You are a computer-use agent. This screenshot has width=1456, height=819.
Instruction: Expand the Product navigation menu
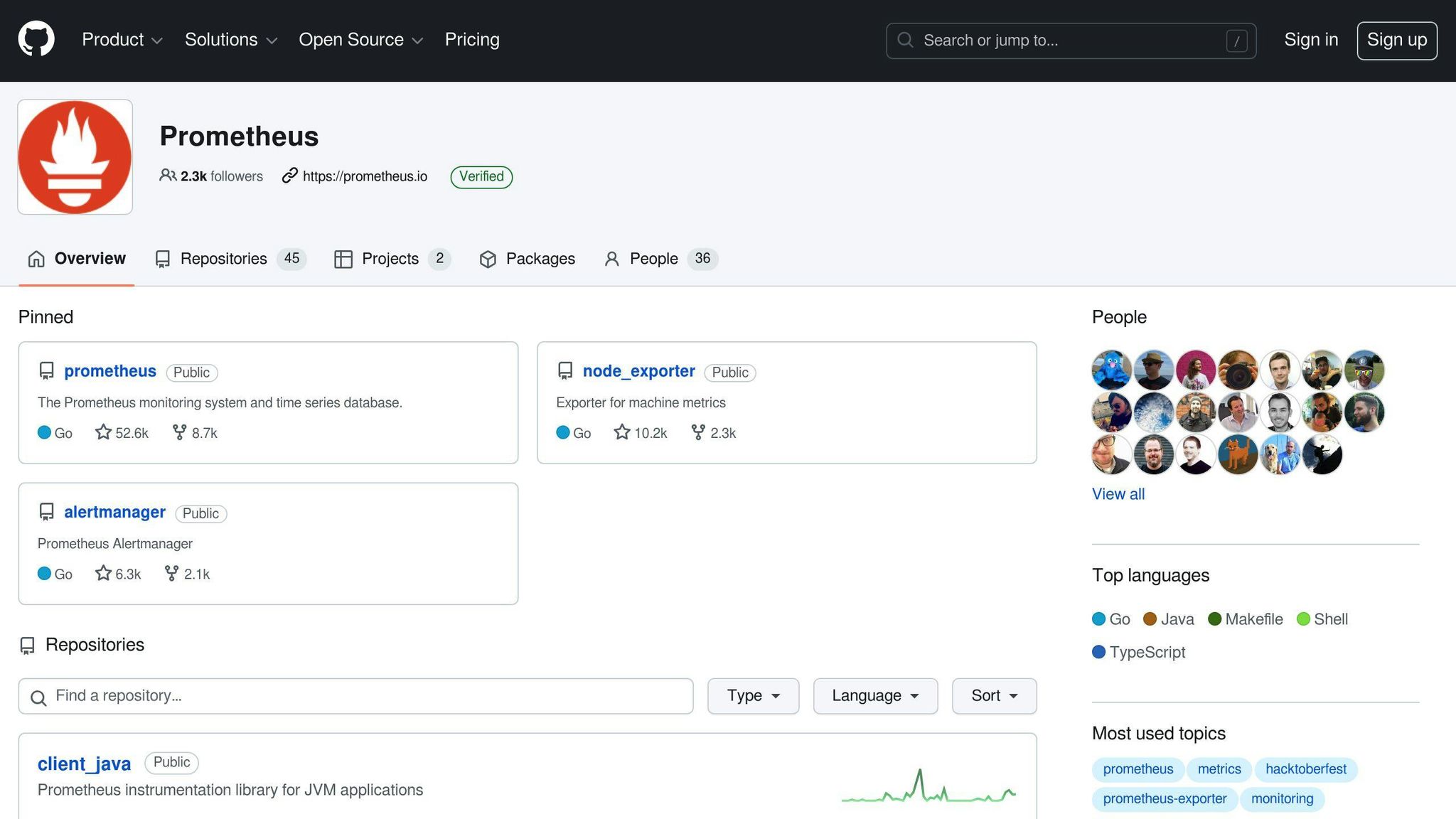122,40
